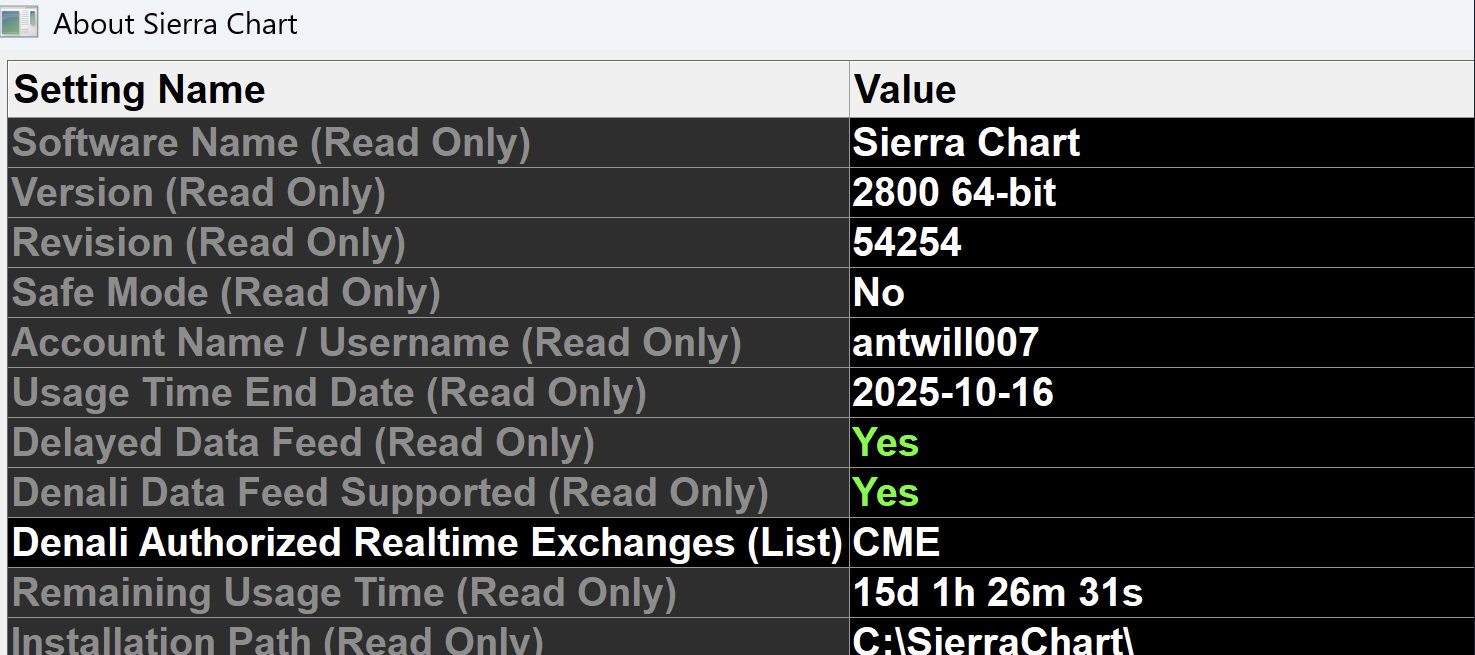Click the Installation Path C:\SierraChart\ value
Image resolution: width=1475 pixels, height=655 pixels.
point(993,640)
